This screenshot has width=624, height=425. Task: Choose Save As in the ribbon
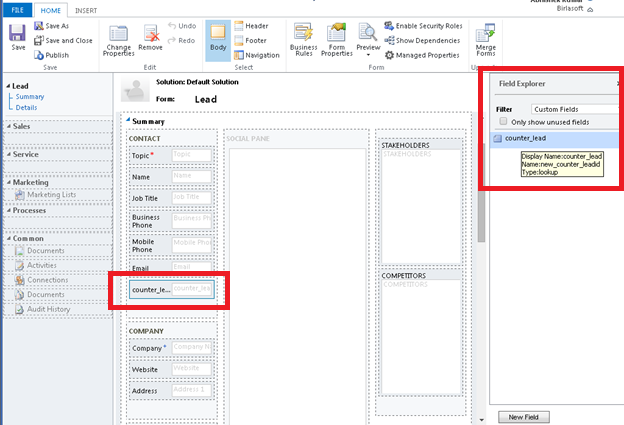coord(51,26)
